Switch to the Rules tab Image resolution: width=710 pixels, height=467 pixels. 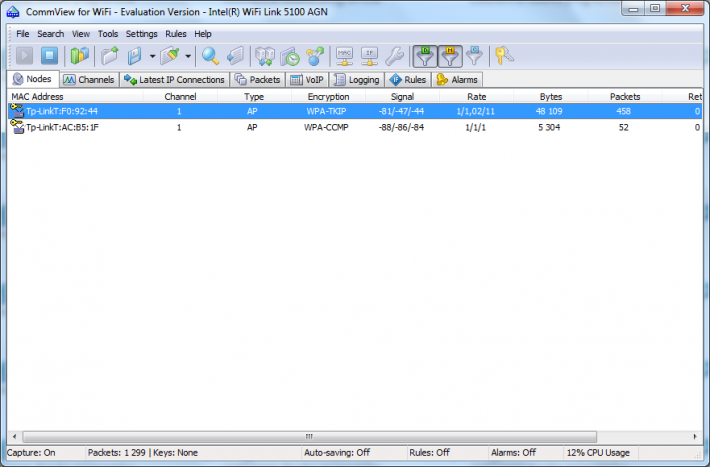click(408, 80)
